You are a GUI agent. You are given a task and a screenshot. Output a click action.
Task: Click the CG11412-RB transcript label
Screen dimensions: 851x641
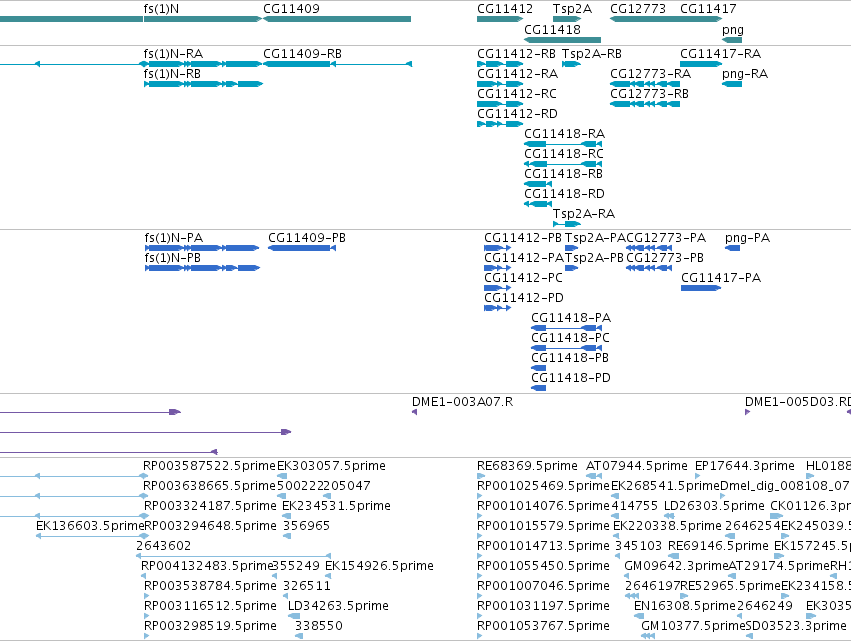516,54
